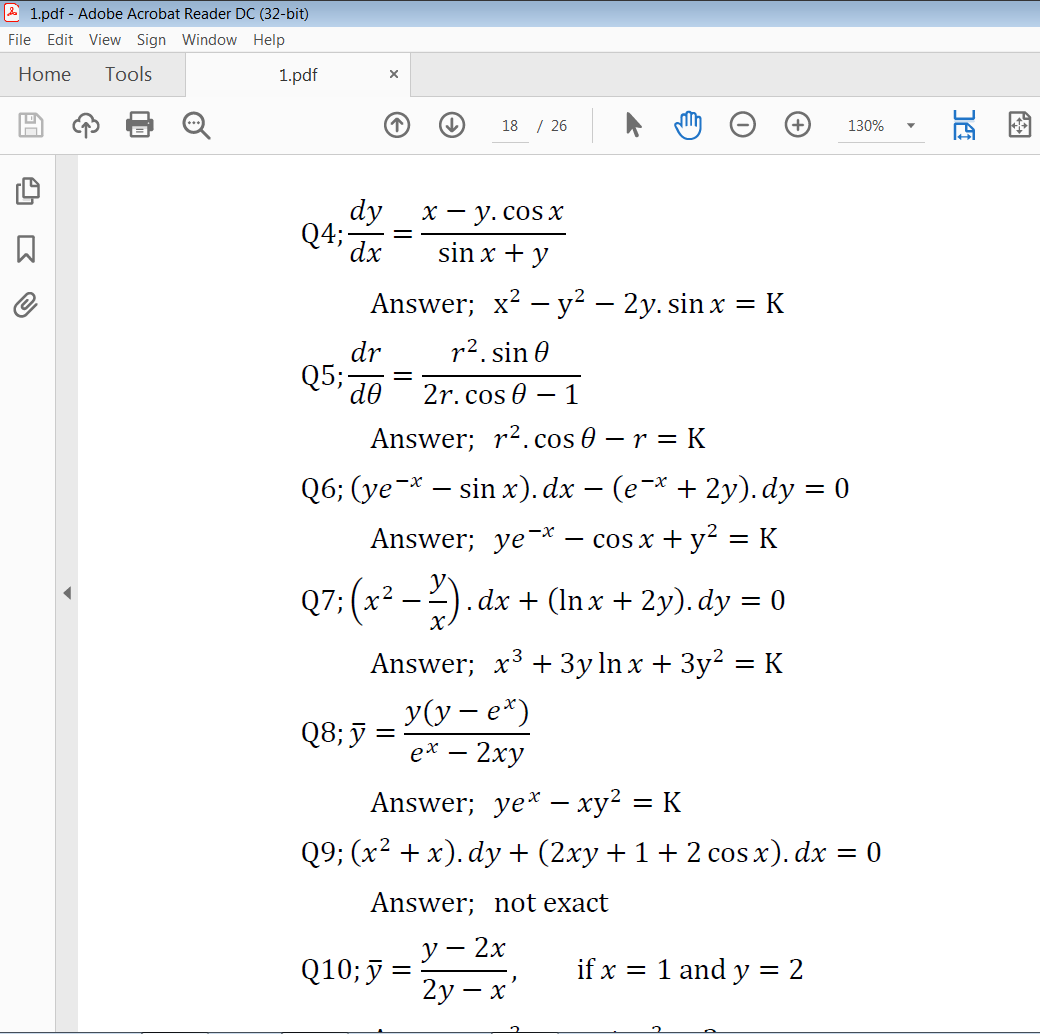This screenshot has width=1040, height=1034.
Task: Open the zoom percentage dropdown
Action: pos(909,125)
